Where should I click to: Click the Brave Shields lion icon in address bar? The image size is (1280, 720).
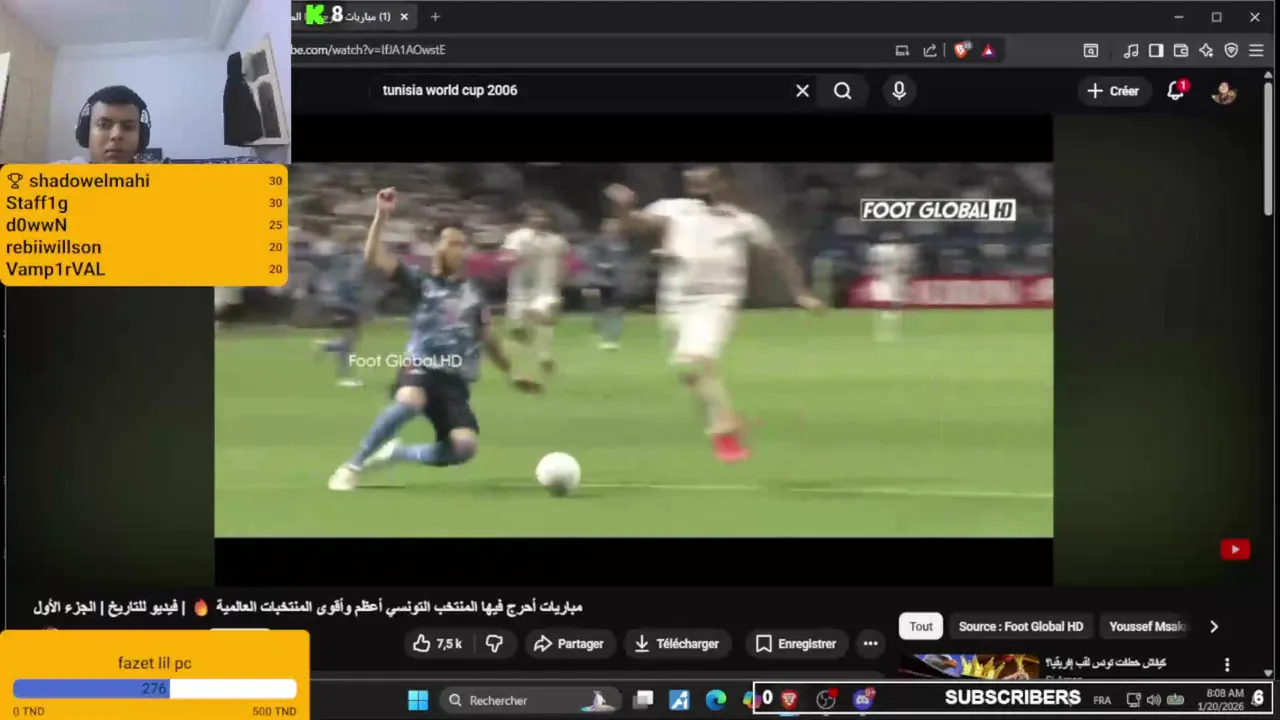click(x=961, y=50)
